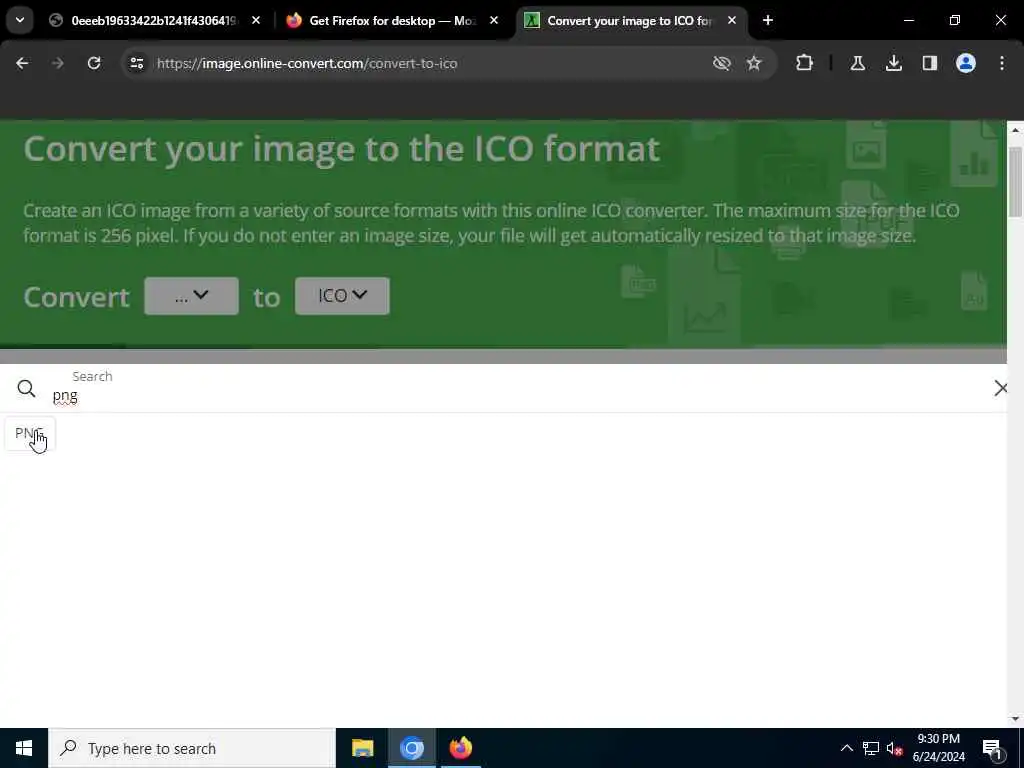This screenshot has height=768, width=1024.
Task: Open a new browser tab
Action: point(768,21)
